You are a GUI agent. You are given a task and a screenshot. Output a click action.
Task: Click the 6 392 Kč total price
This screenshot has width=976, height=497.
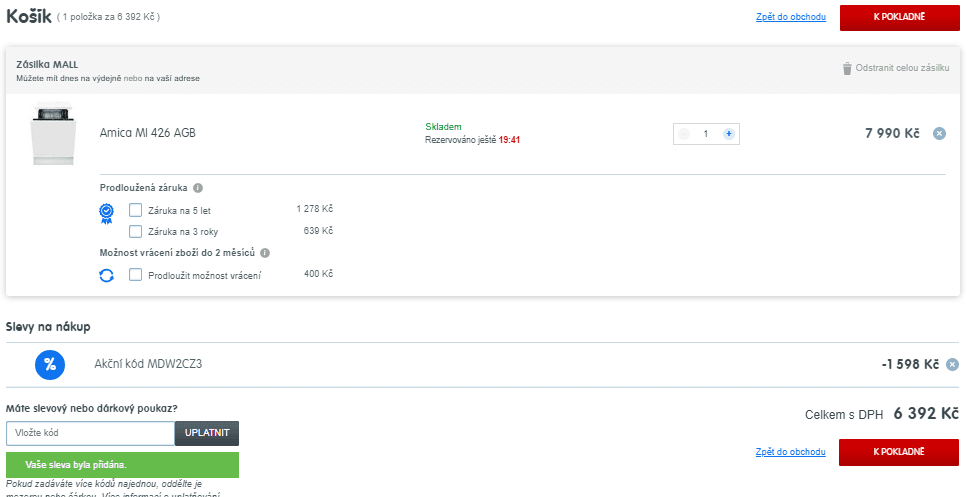(x=926, y=414)
